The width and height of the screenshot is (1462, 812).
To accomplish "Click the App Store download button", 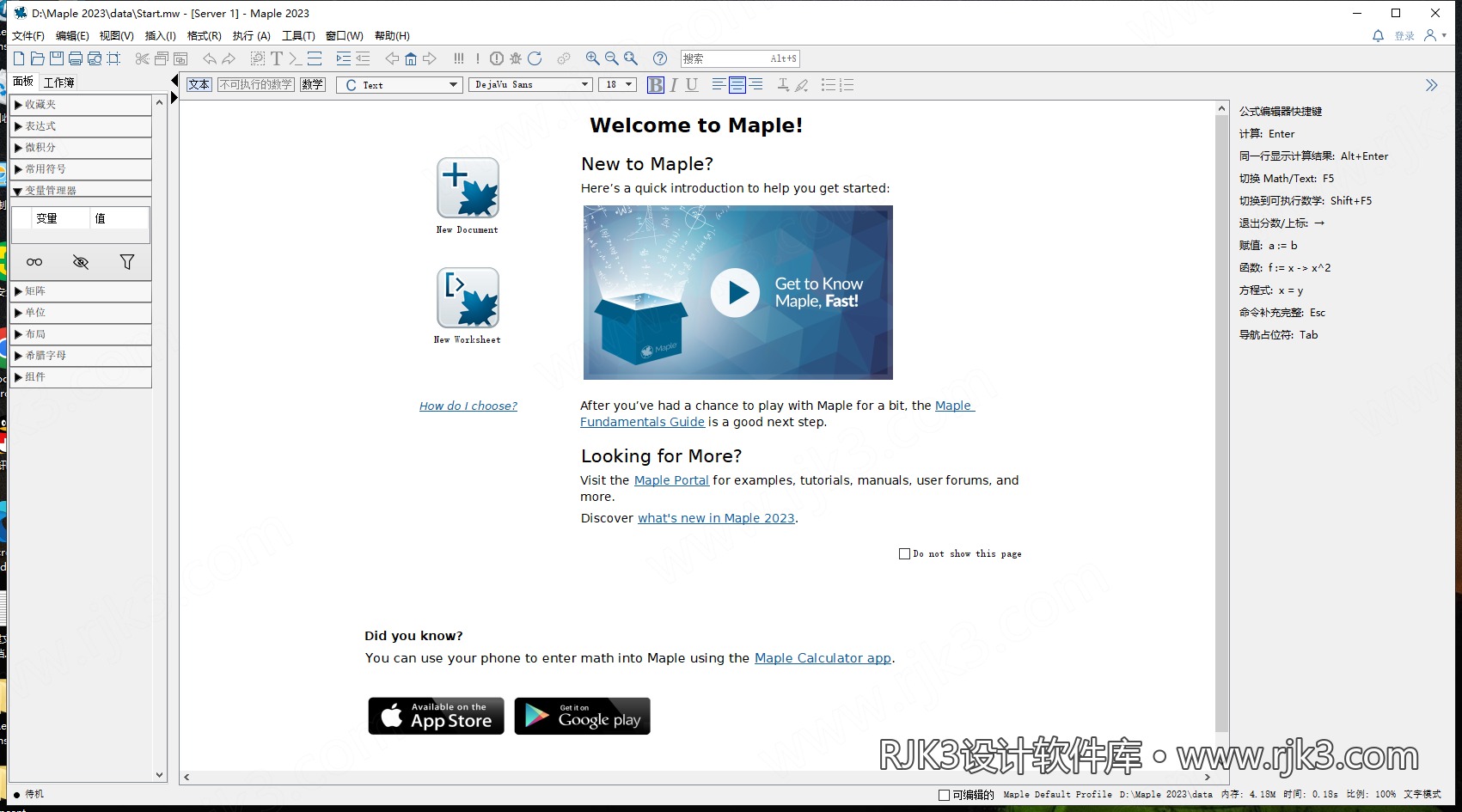I will pyautogui.click(x=437, y=716).
